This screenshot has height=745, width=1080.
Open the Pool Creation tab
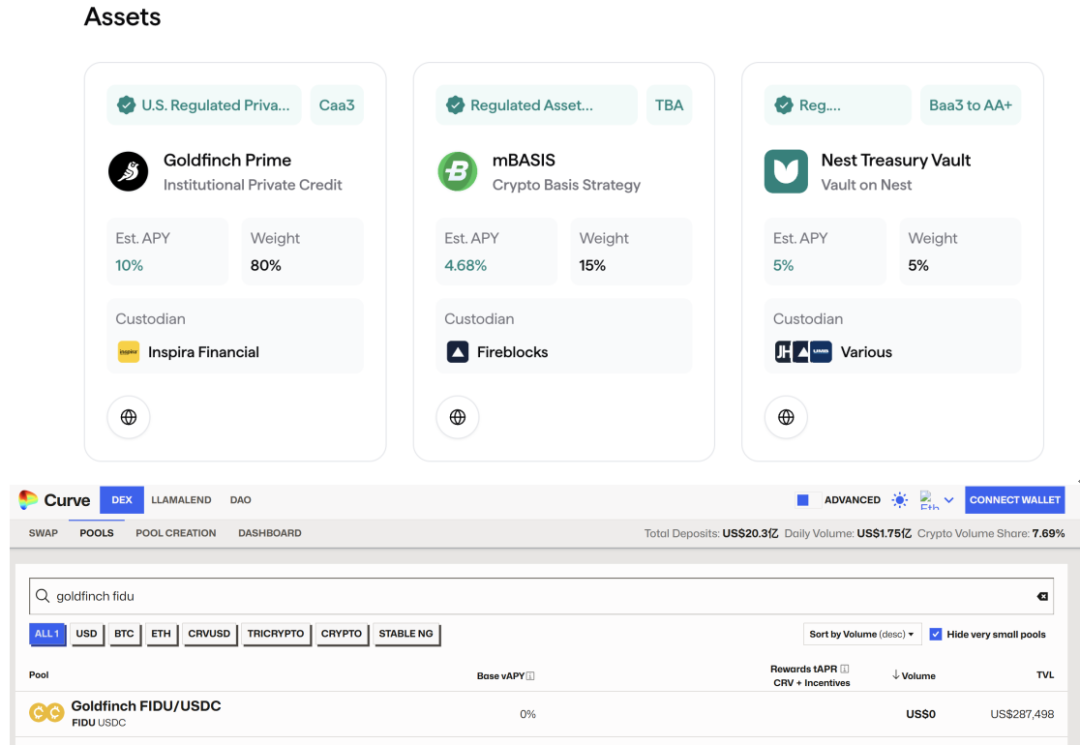[x=176, y=533]
